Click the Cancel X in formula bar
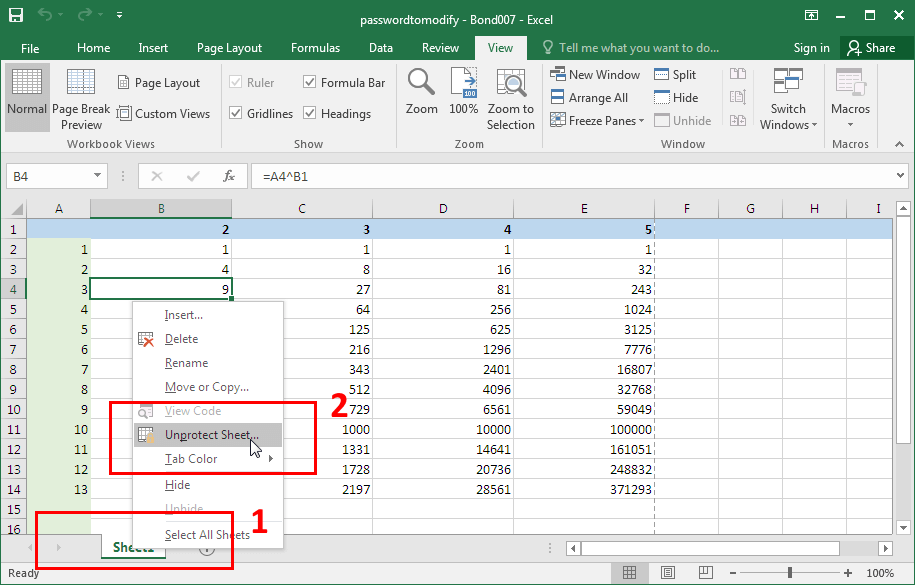Image resolution: width=915 pixels, height=585 pixels. coord(156,176)
